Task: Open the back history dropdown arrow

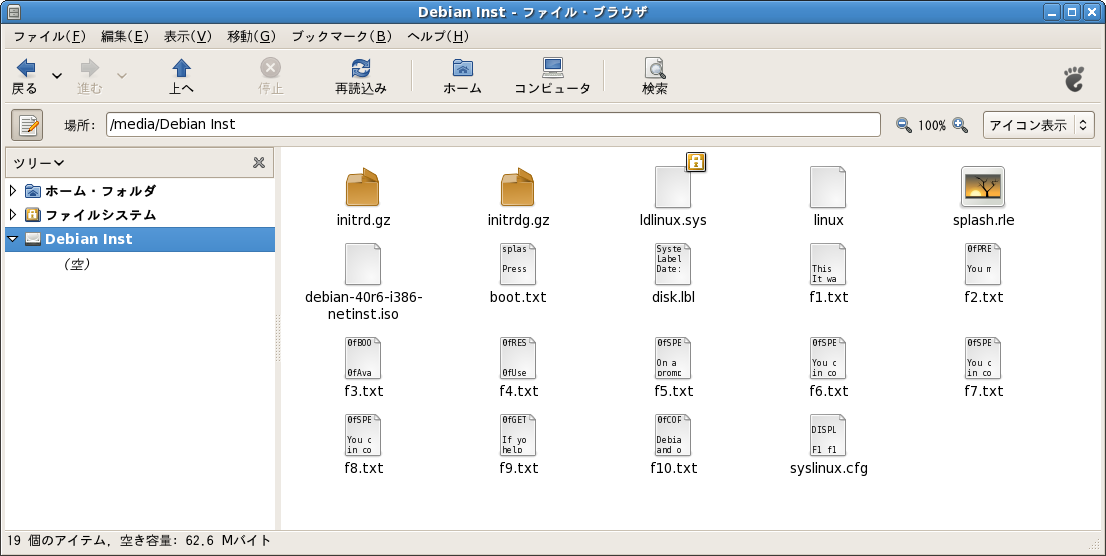Action: tap(57, 76)
